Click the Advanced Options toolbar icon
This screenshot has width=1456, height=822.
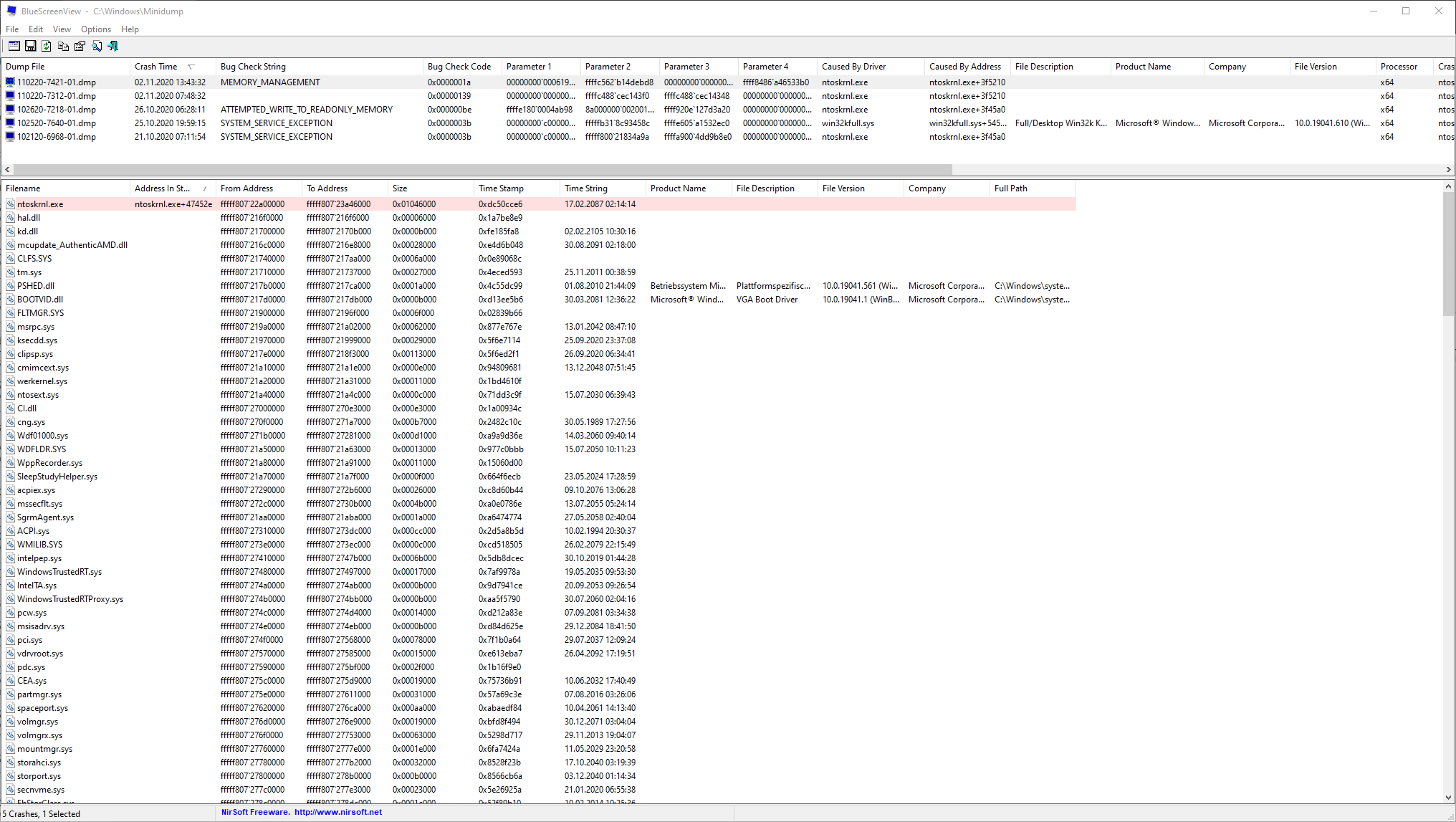click(14, 46)
